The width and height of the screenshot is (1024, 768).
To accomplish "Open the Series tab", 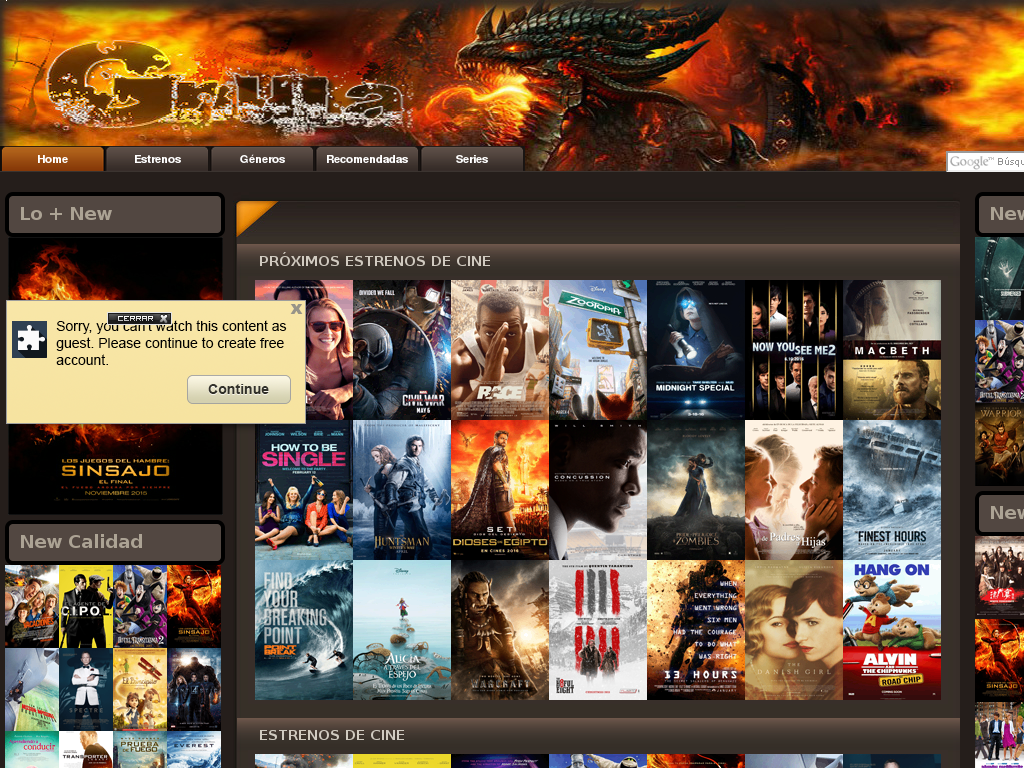I will [x=472, y=158].
